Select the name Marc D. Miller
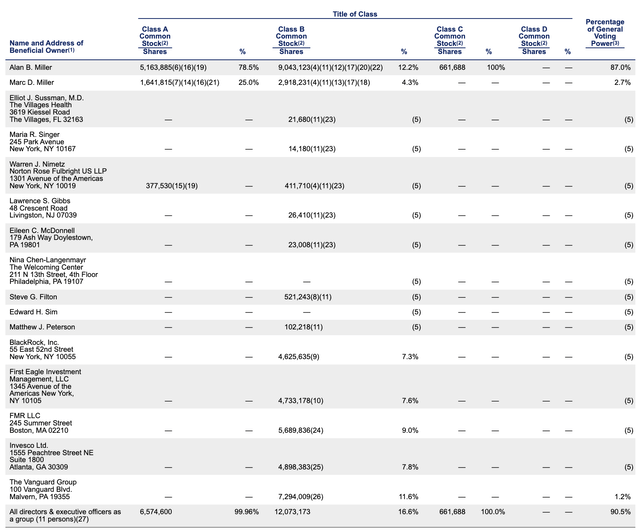The width and height of the screenshot is (640, 530). (x=31, y=82)
